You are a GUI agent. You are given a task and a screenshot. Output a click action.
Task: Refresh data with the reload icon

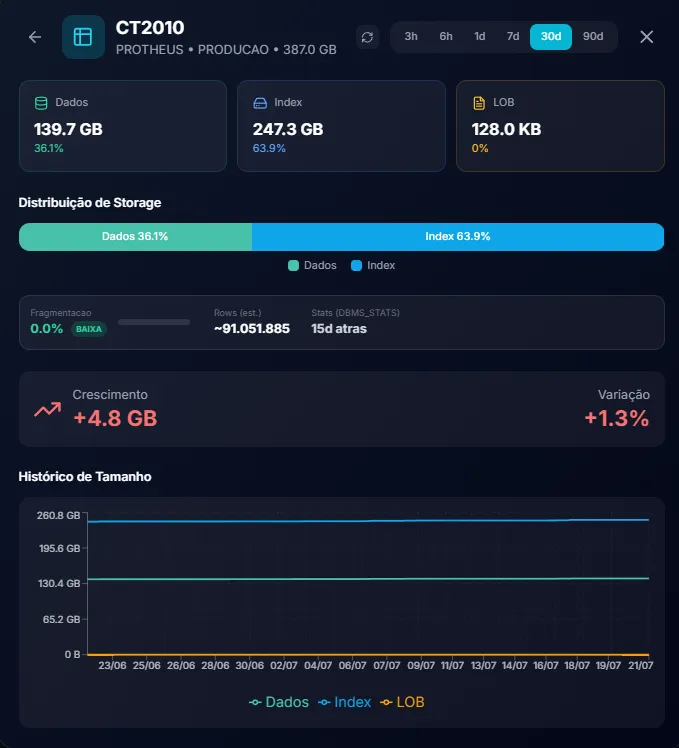point(367,37)
